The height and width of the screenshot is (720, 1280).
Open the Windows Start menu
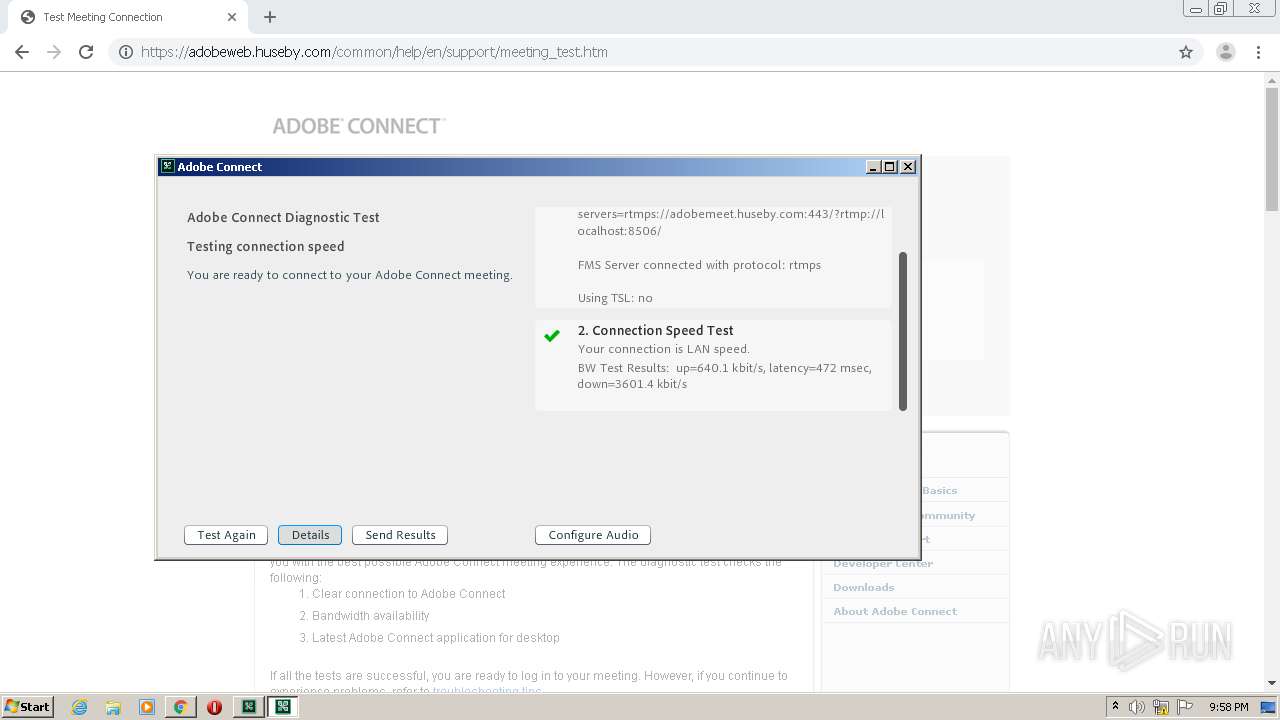point(27,706)
